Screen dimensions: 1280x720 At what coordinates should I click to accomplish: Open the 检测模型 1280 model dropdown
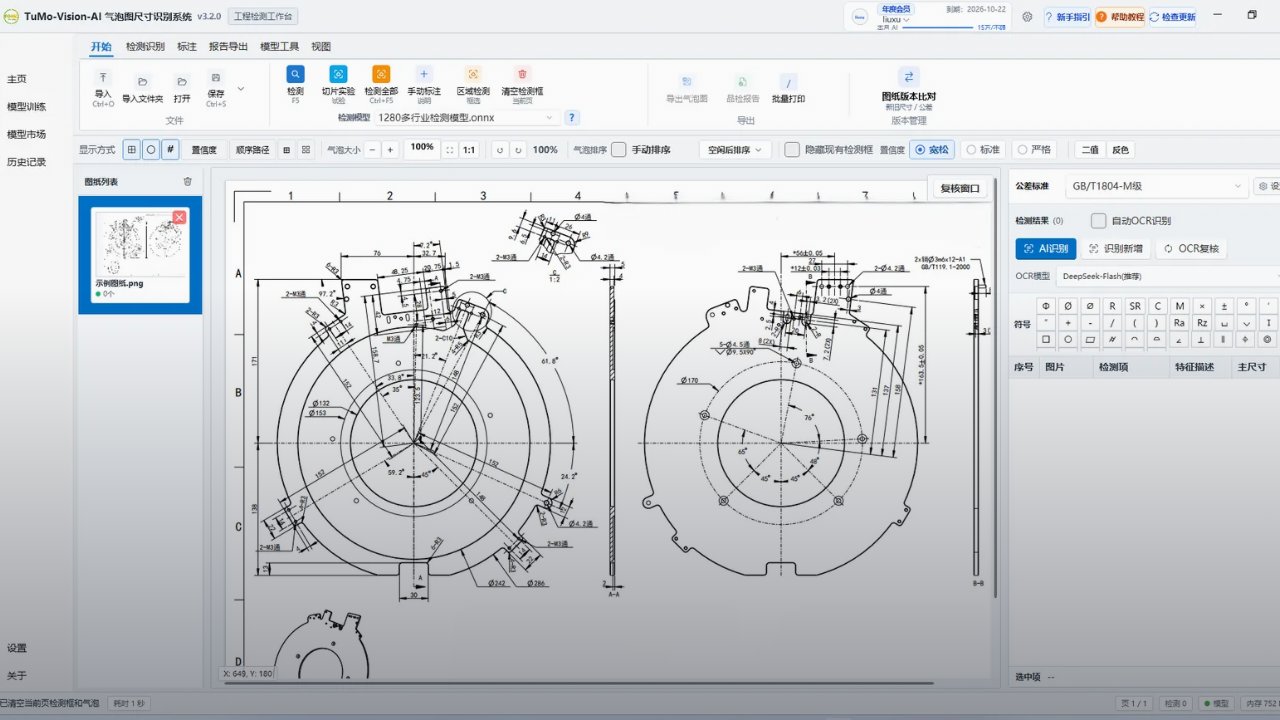point(467,117)
